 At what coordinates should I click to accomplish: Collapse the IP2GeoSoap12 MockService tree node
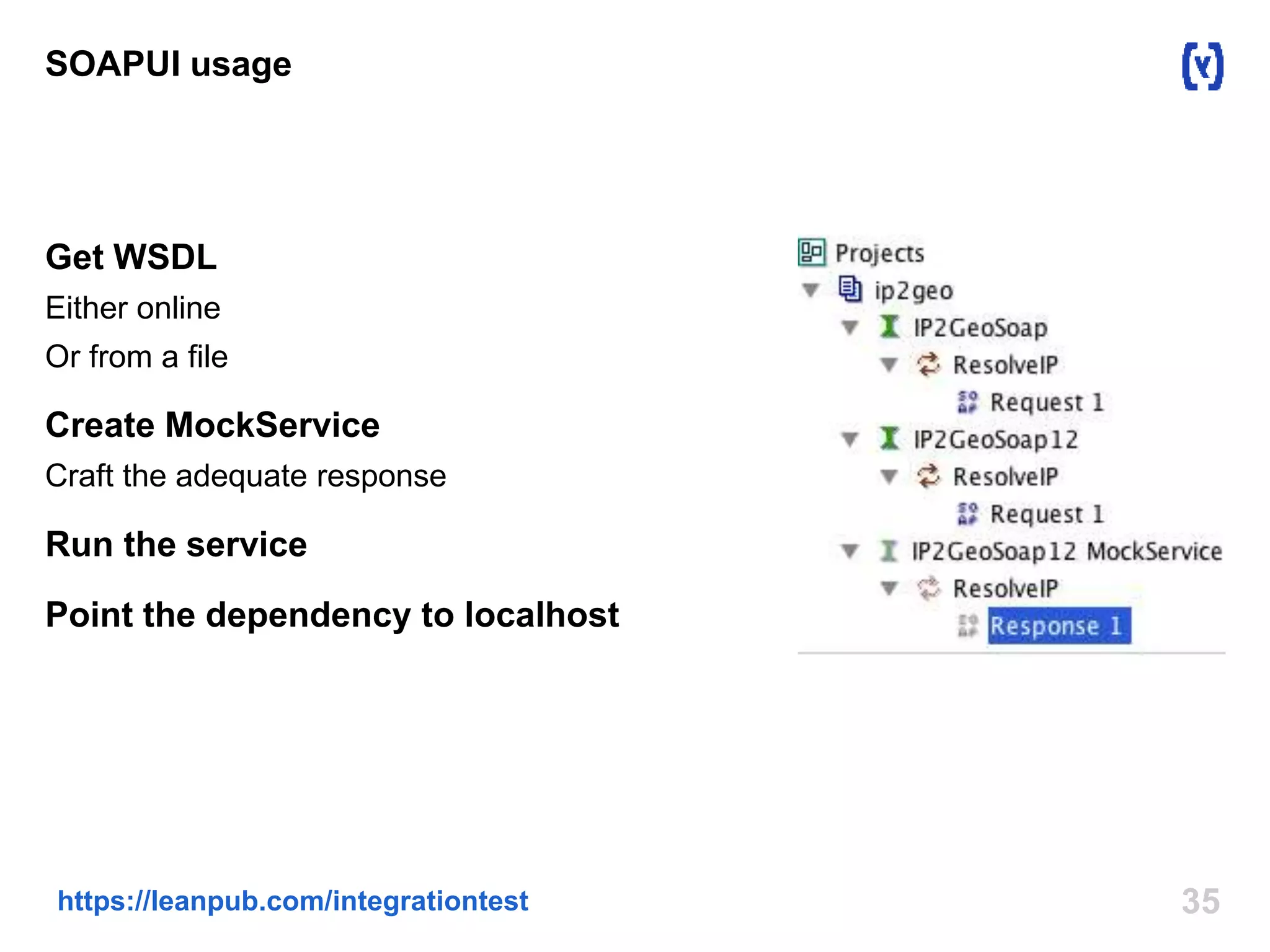(850, 550)
